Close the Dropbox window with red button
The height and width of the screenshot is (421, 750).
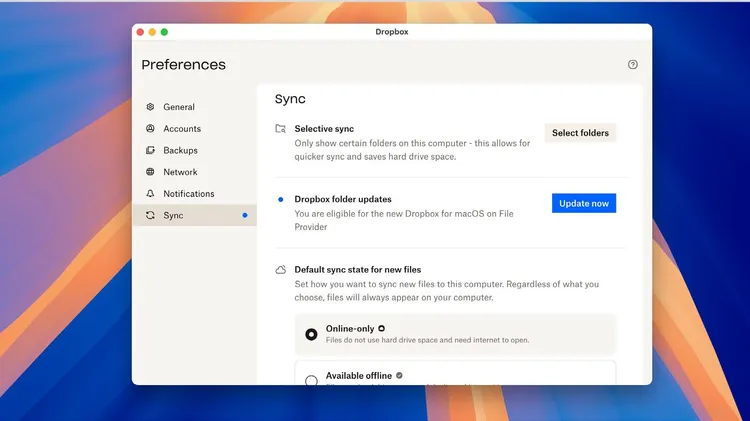[x=140, y=32]
